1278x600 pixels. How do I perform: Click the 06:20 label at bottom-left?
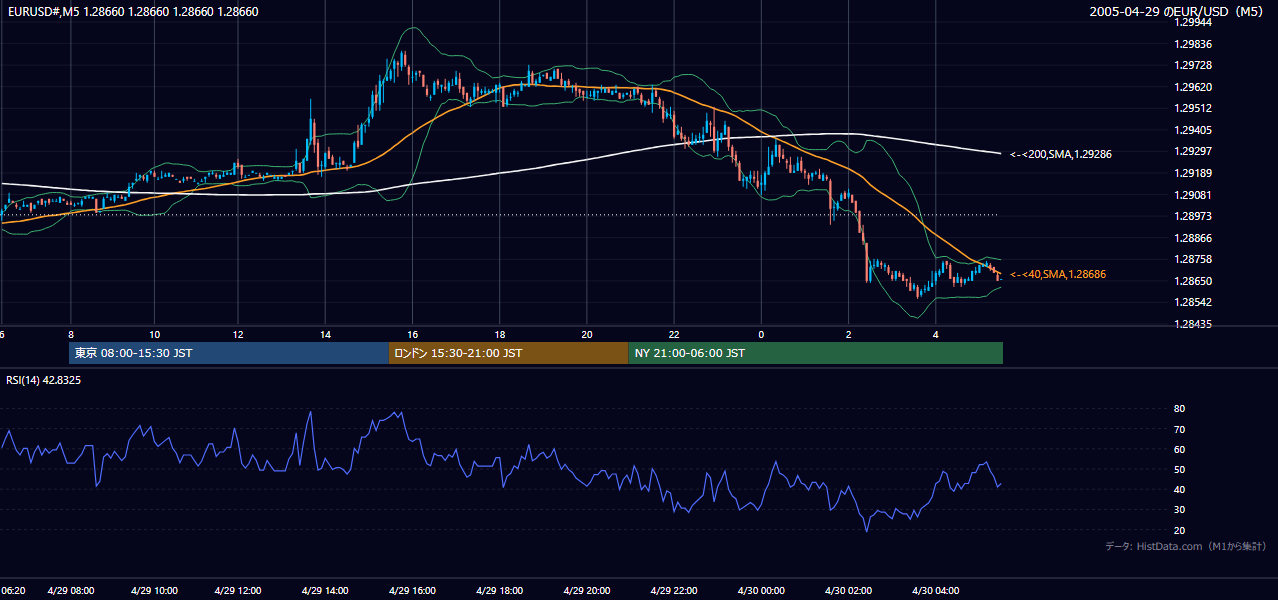point(12,591)
